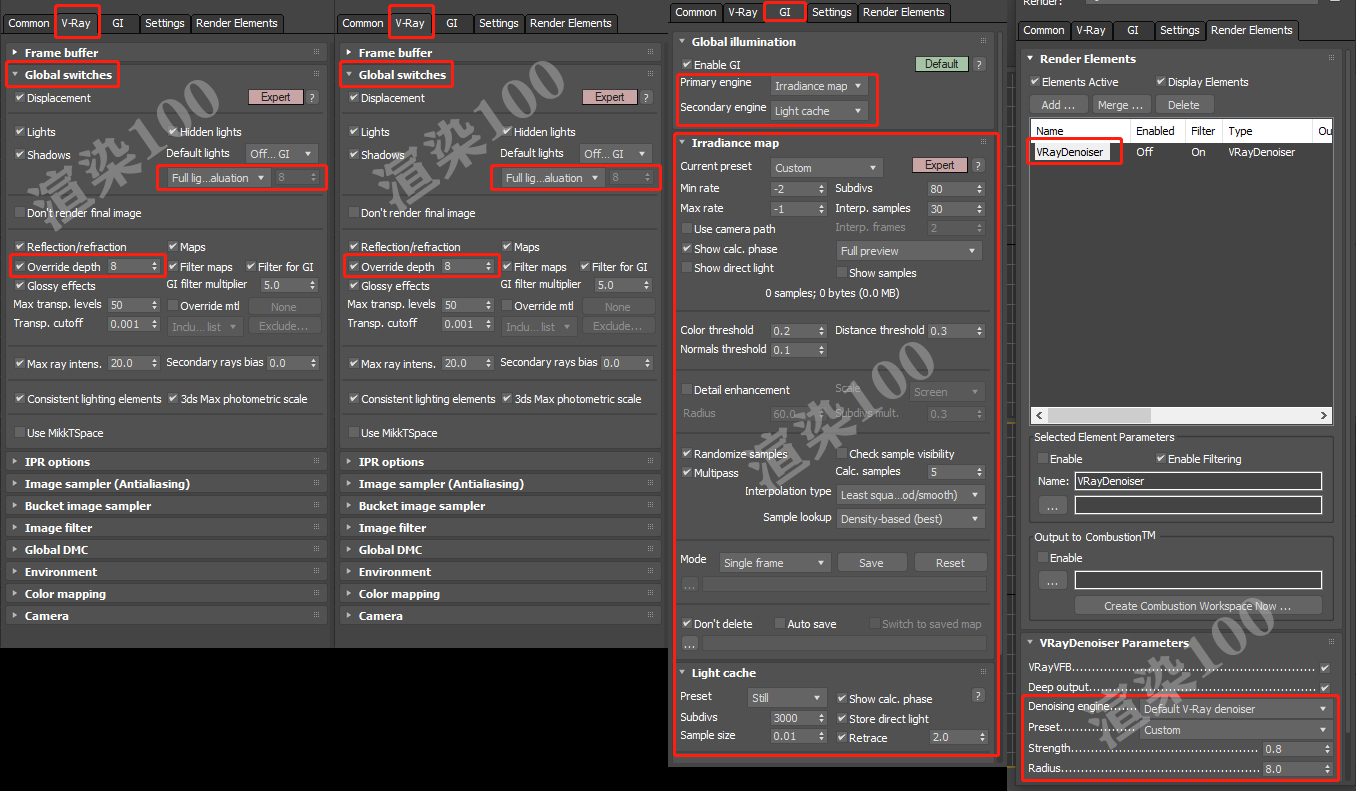This screenshot has width=1356, height=791.
Task: Toggle Show direct light in Irradiance map
Action: [686, 268]
